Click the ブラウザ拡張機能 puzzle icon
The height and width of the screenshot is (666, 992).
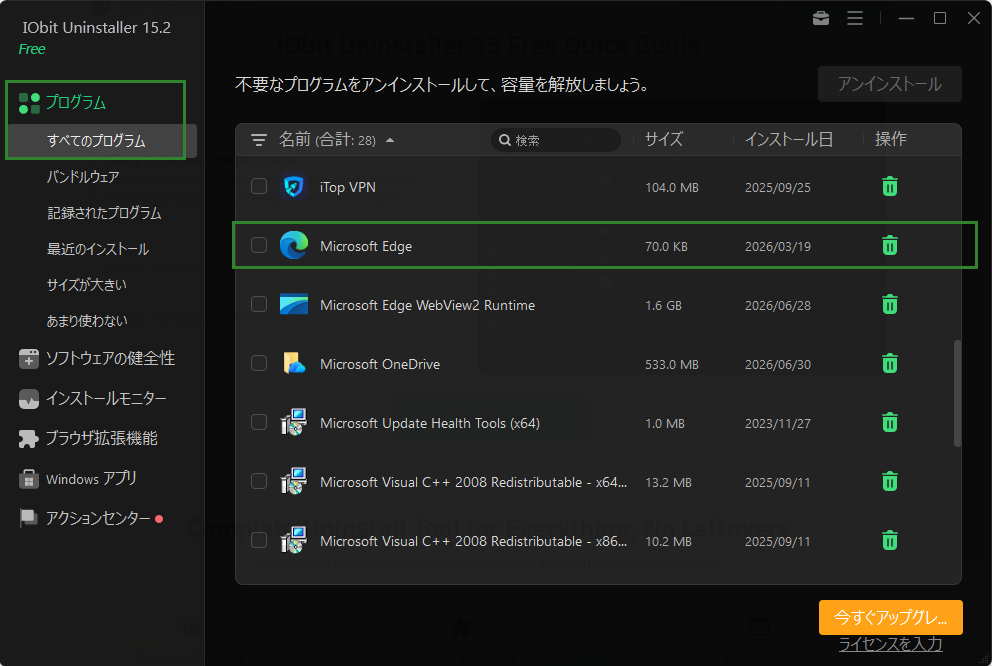point(28,438)
